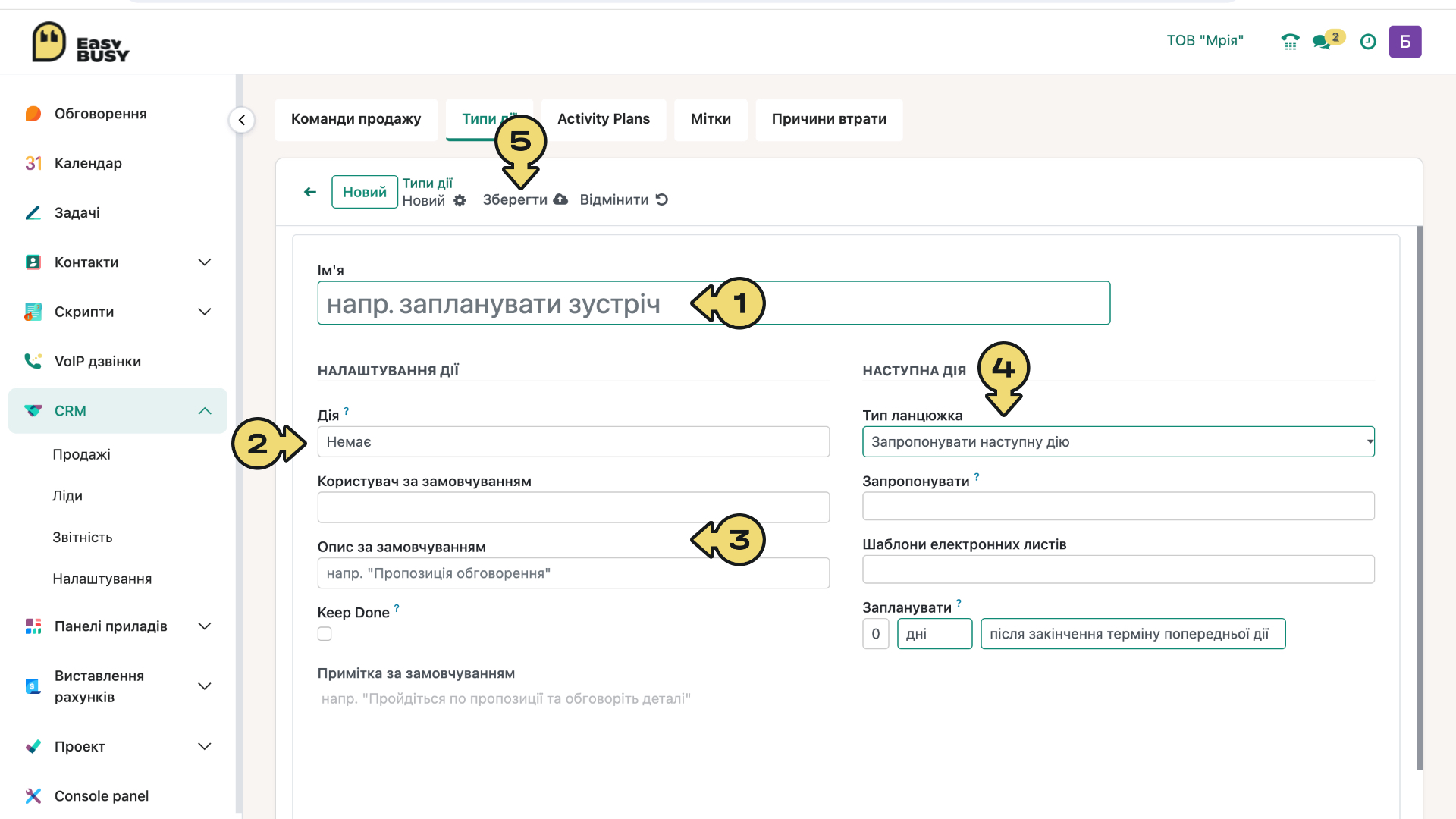Open Налаштування under CRM
The image size is (1456, 819).
[x=102, y=579]
